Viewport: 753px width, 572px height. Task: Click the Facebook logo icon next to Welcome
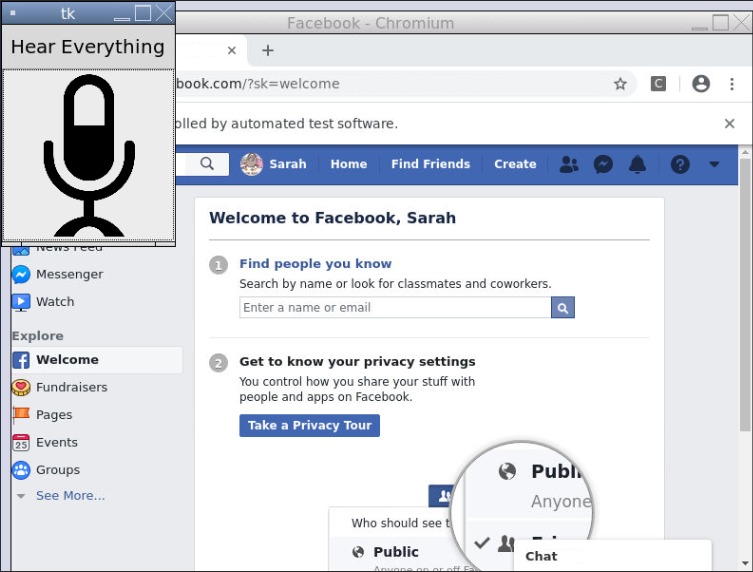(x=21, y=360)
